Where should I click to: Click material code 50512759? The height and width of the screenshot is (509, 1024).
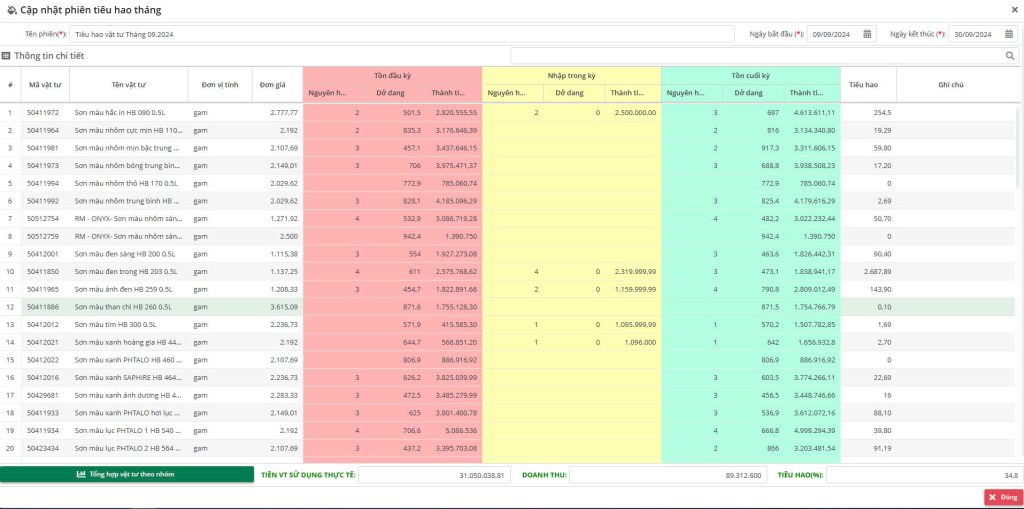click(43, 237)
